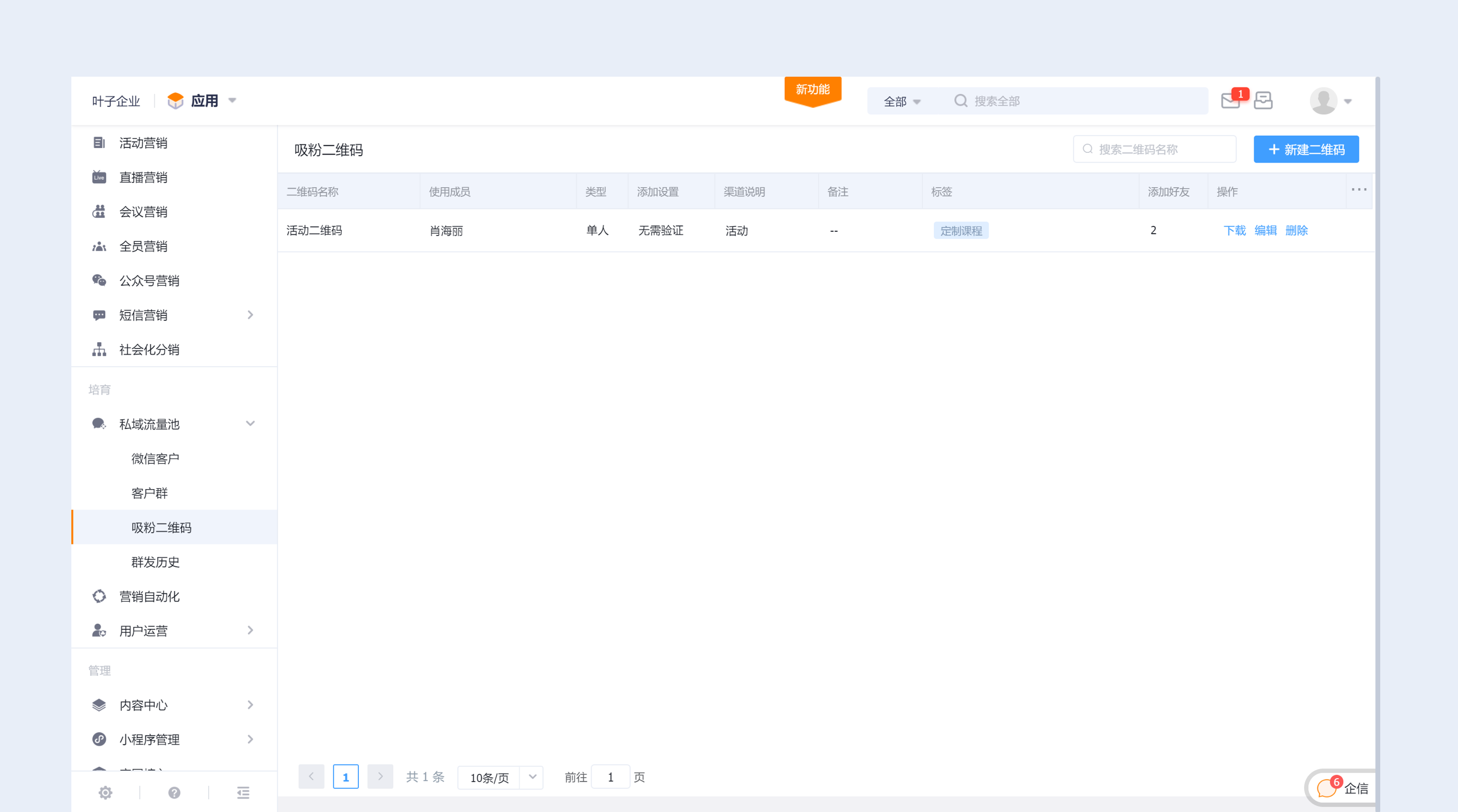
Task: Click the 活动营销 sidebar icon
Action: click(x=99, y=143)
